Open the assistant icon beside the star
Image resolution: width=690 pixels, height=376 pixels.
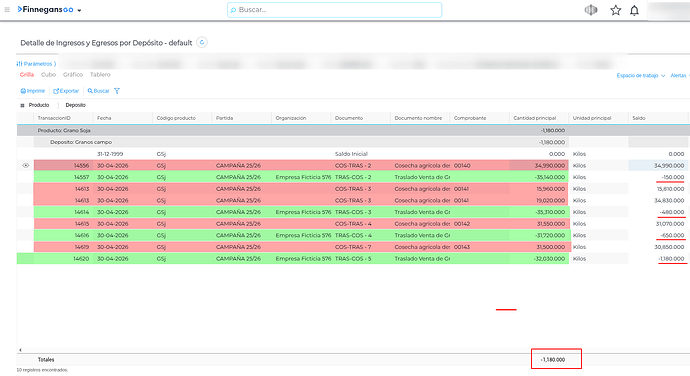click(x=591, y=10)
